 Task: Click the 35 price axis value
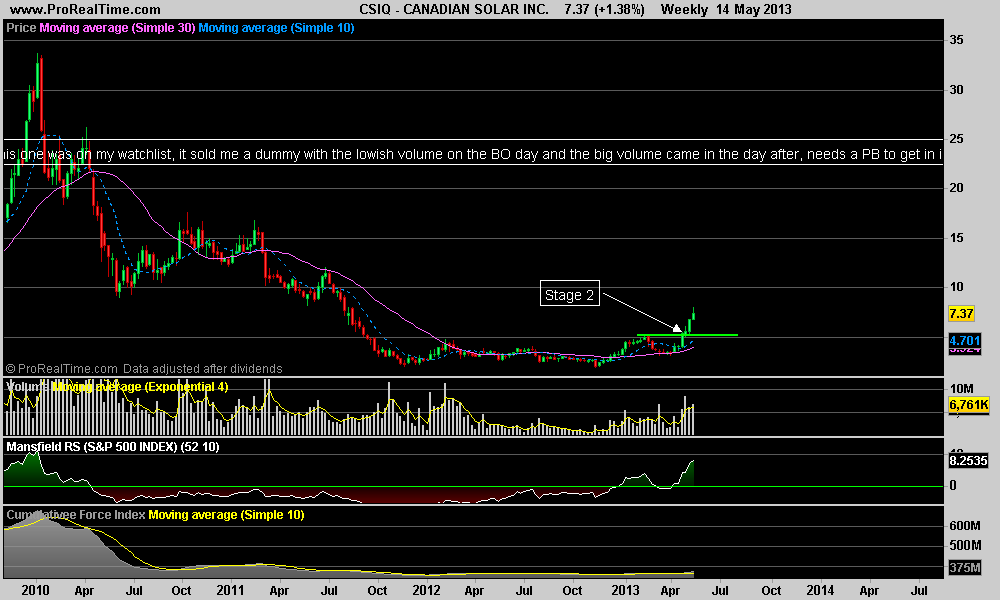coord(956,40)
